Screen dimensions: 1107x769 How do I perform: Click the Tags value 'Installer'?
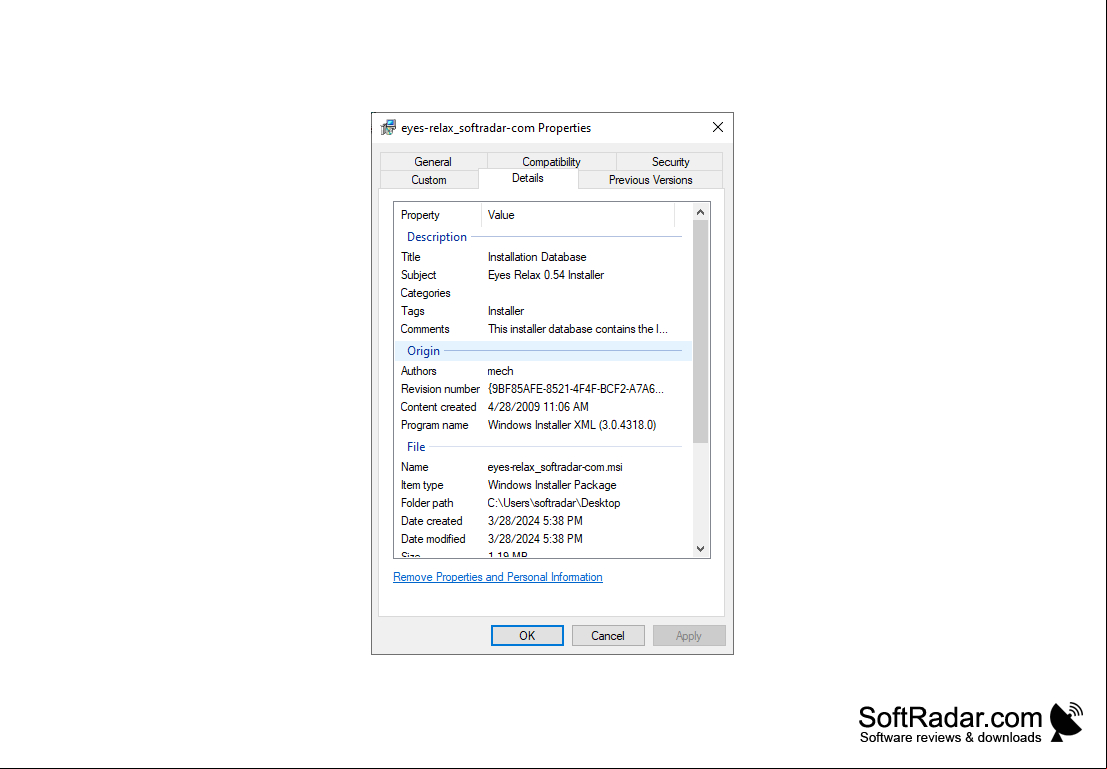point(505,311)
